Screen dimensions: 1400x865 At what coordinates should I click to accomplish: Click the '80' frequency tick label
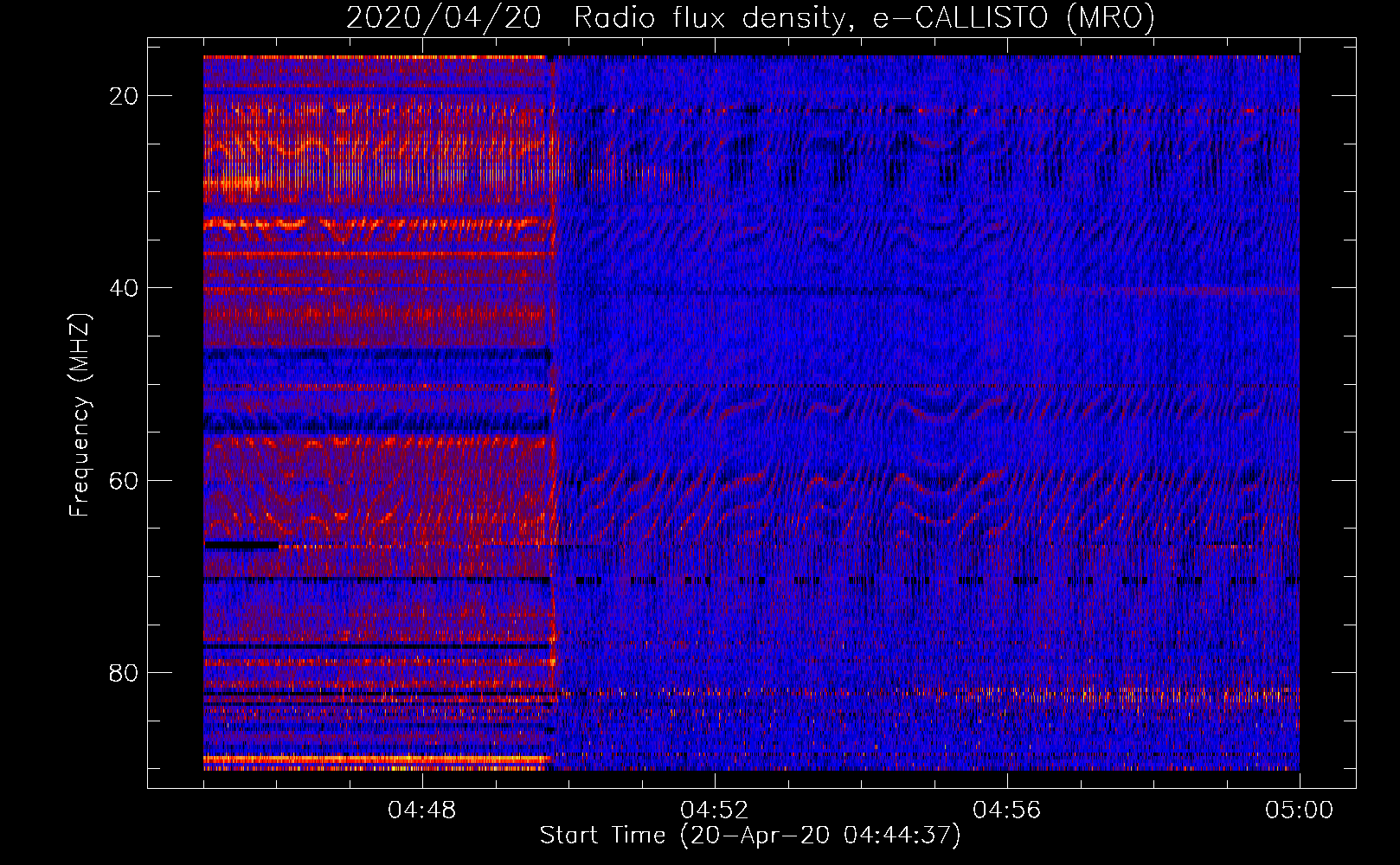click(x=124, y=672)
